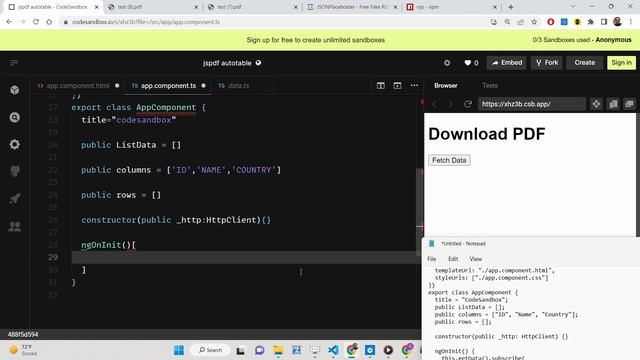Open Windows Start menu

click(x=179, y=350)
